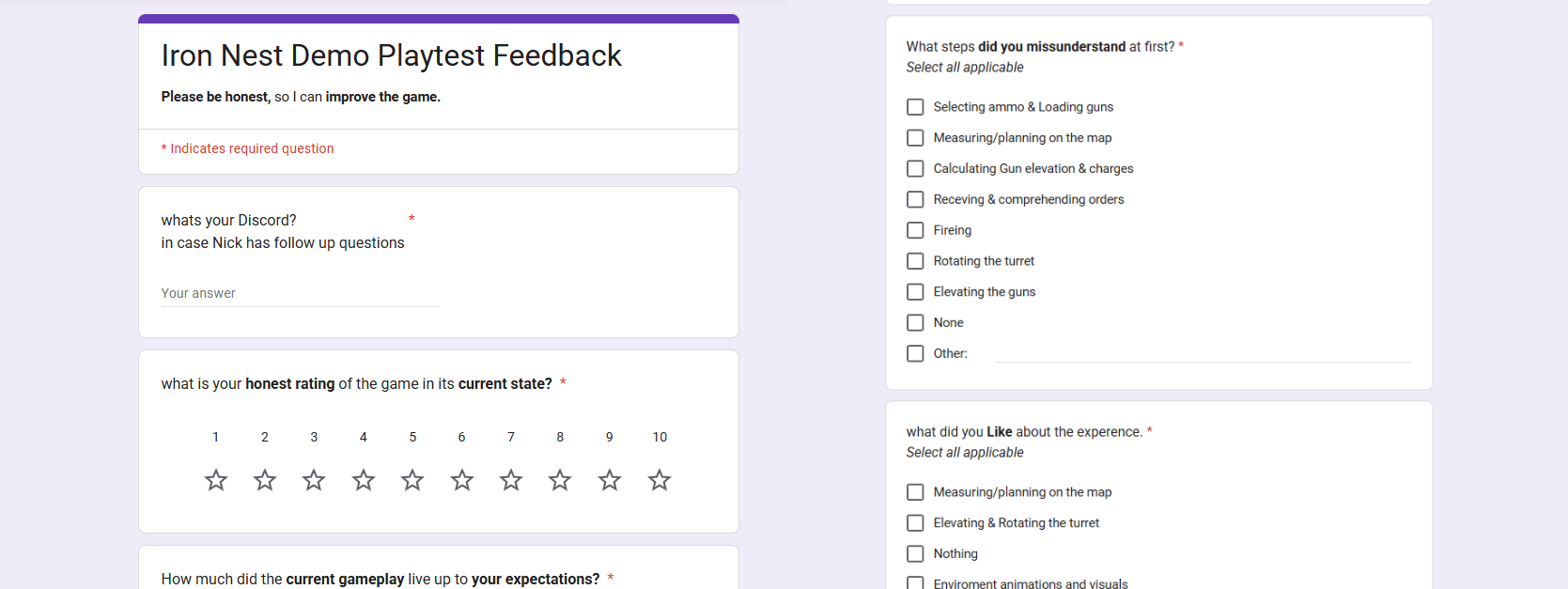This screenshot has height=589, width=1568.
Task: Check the 'Rotating the turret' option
Action: pos(915,261)
